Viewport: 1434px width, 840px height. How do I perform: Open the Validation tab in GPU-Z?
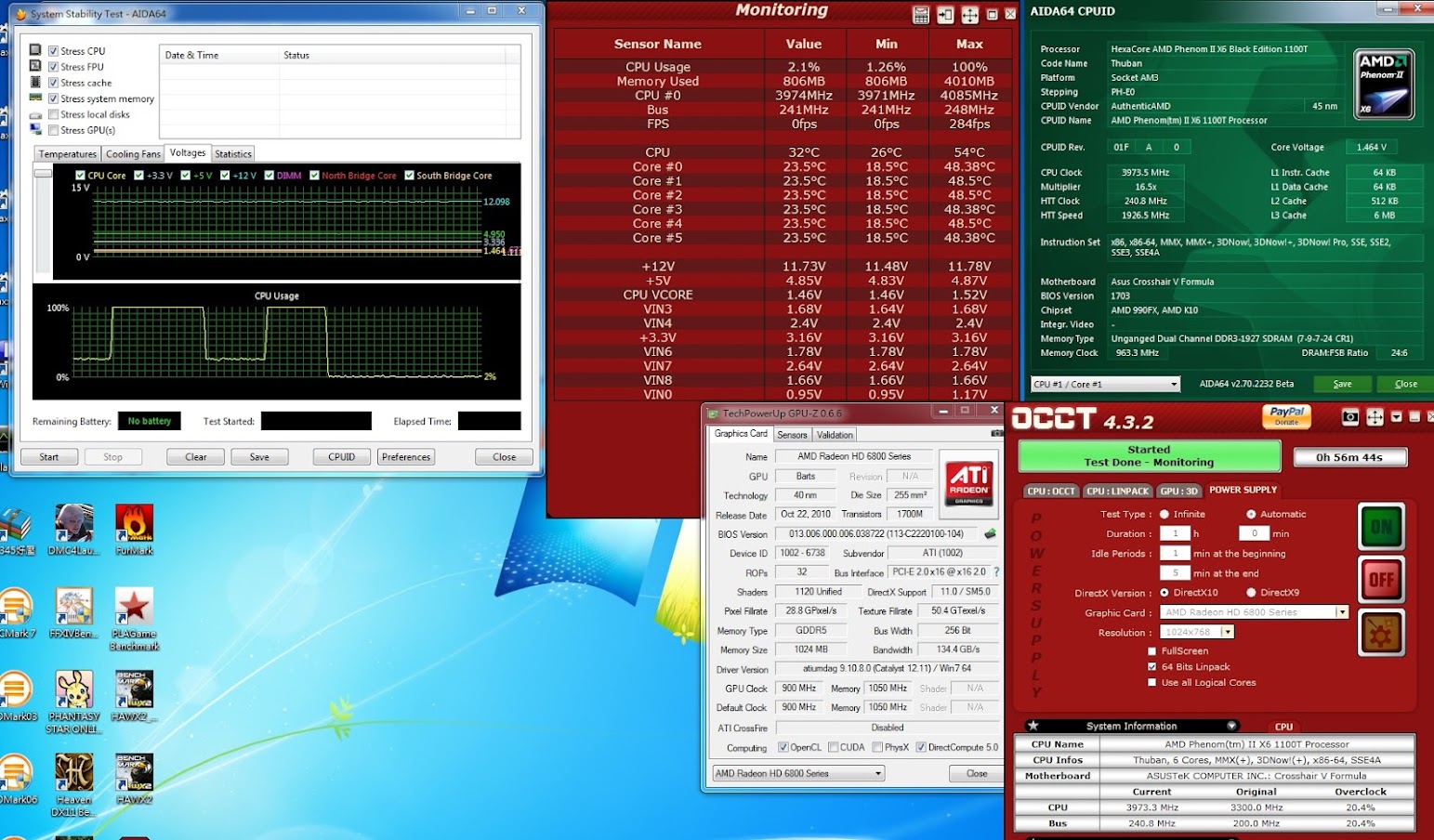(x=835, y=435)
